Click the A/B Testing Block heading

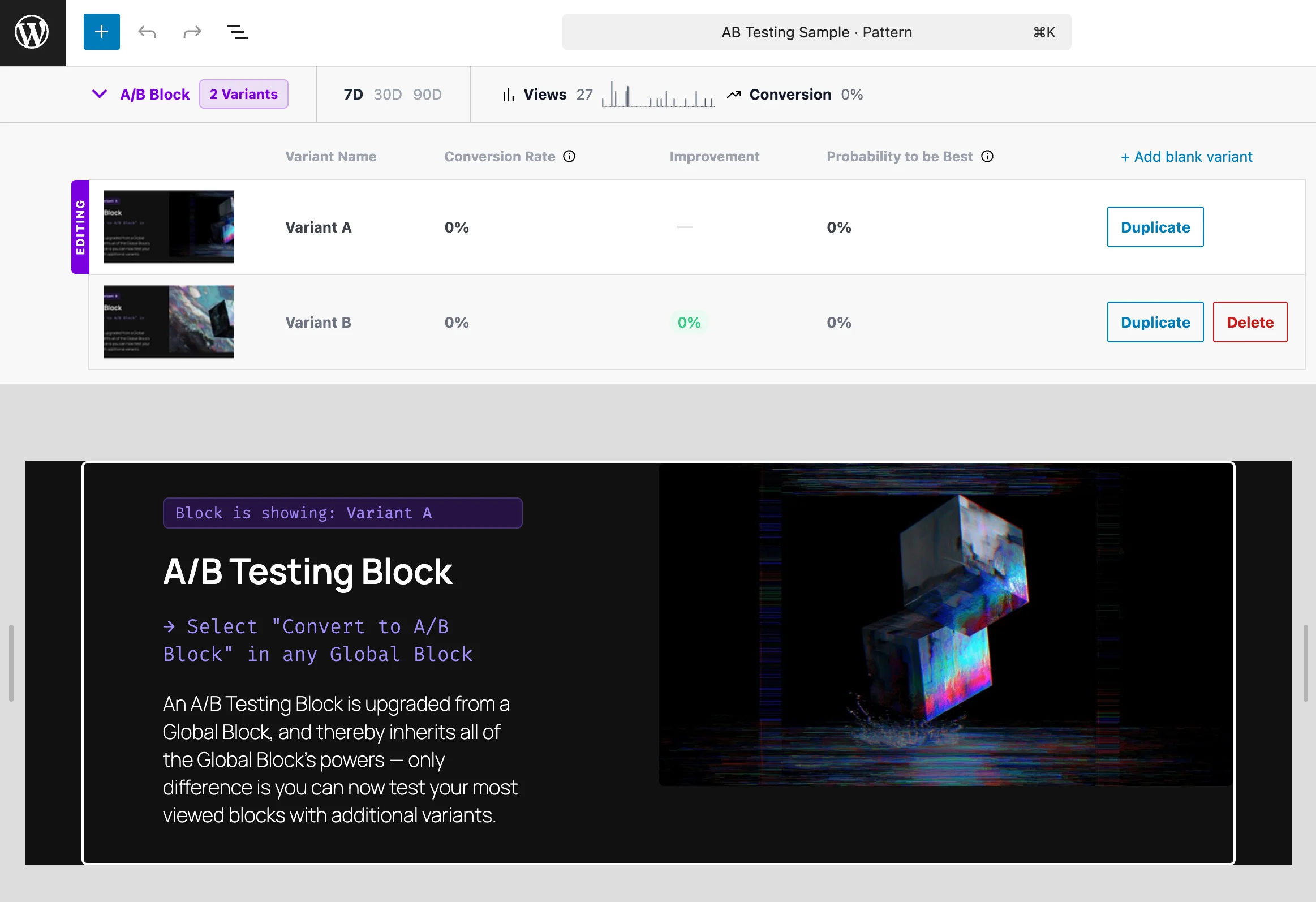(307, 572)
